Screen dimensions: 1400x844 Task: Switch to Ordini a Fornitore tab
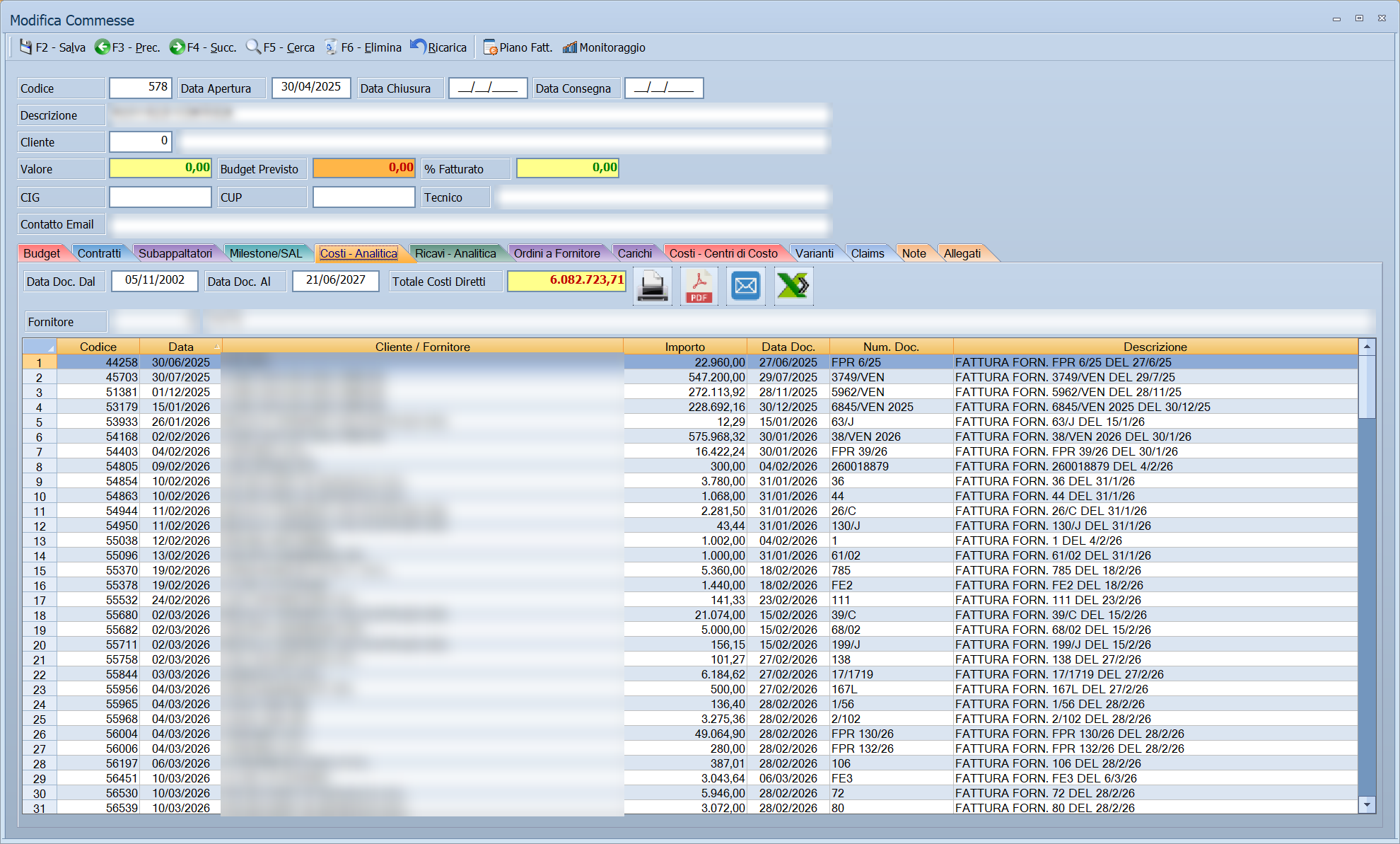(557, 253)
